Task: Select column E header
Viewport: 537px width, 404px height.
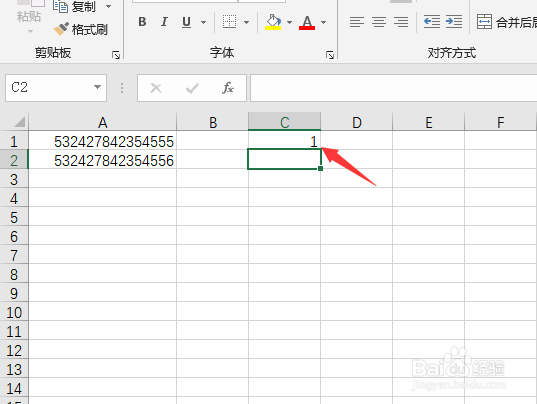Action: click(428, 122)
